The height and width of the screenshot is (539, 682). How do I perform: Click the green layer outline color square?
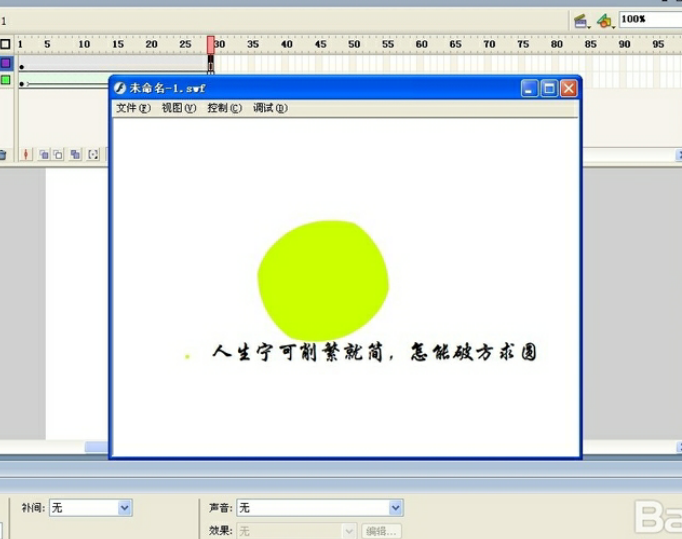coord(6,80)
